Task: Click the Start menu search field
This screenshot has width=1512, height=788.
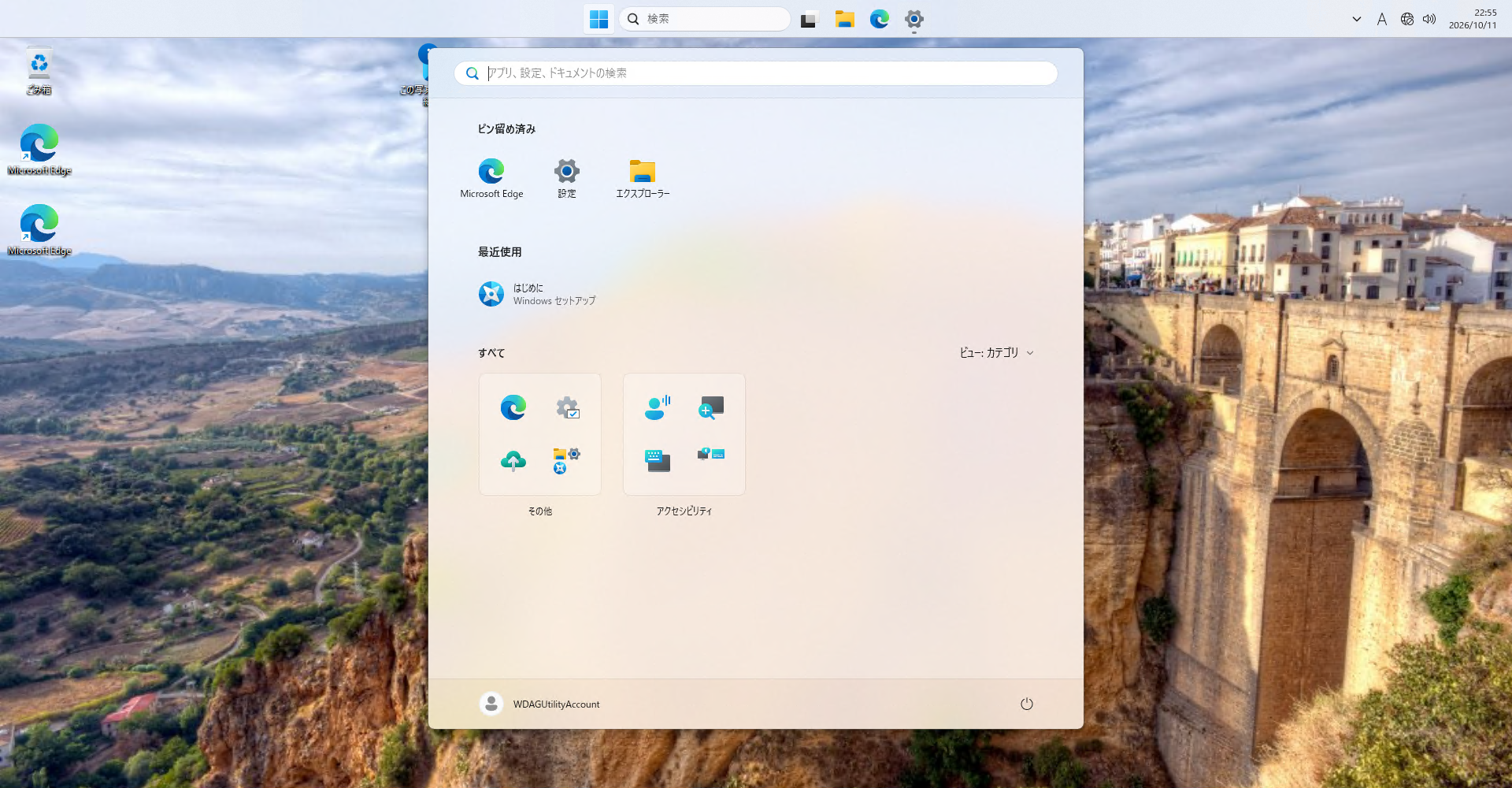Action: [x=756, y=73]
